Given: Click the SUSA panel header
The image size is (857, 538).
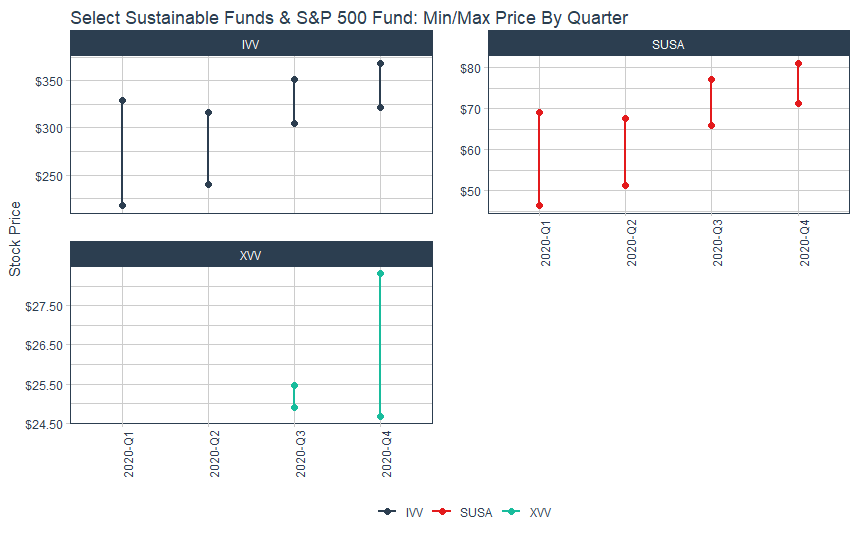Looking at the screenshot, I should [668, 44].
